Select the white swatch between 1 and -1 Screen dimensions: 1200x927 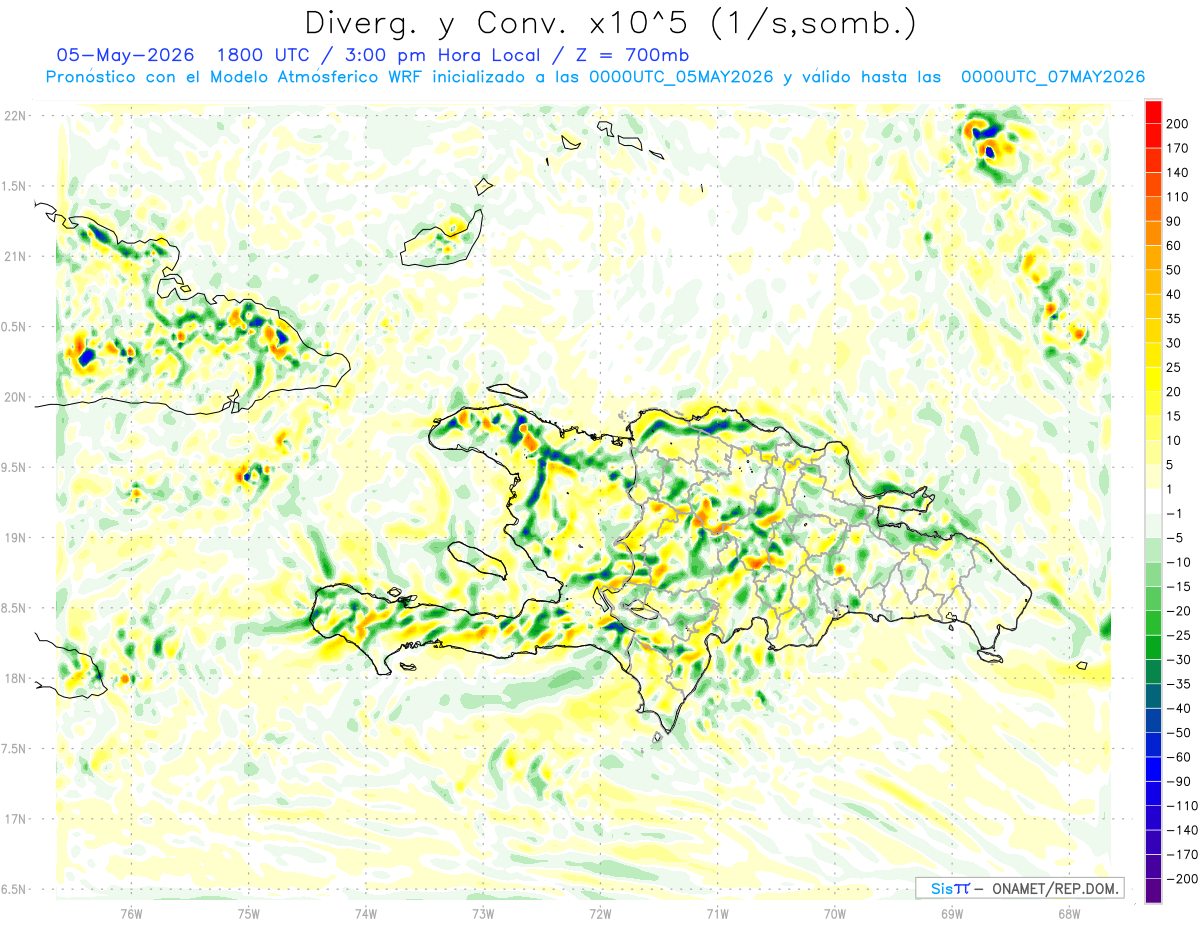[x=1153, y=501]
